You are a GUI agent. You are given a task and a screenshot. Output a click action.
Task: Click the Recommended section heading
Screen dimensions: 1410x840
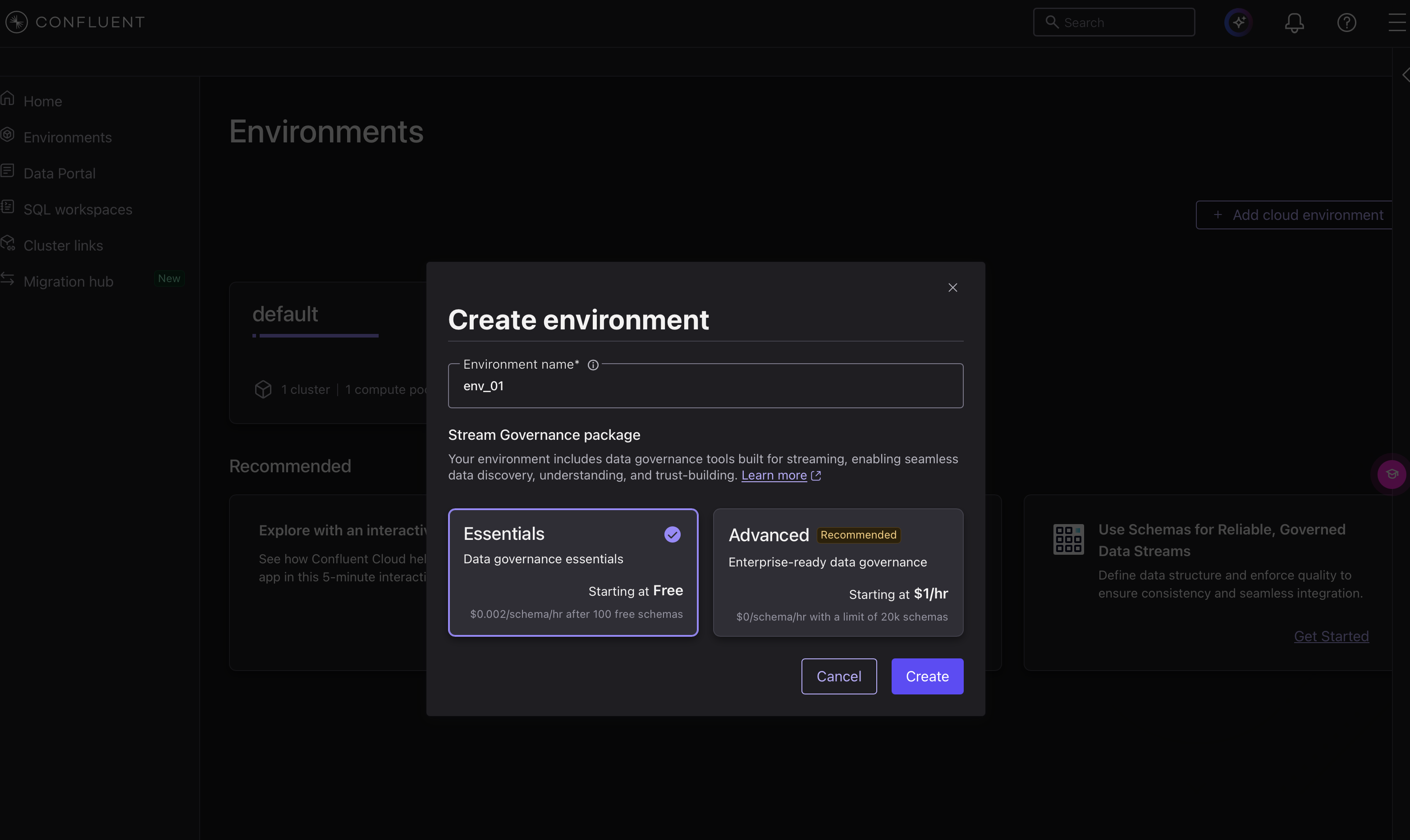pos(290,466)
